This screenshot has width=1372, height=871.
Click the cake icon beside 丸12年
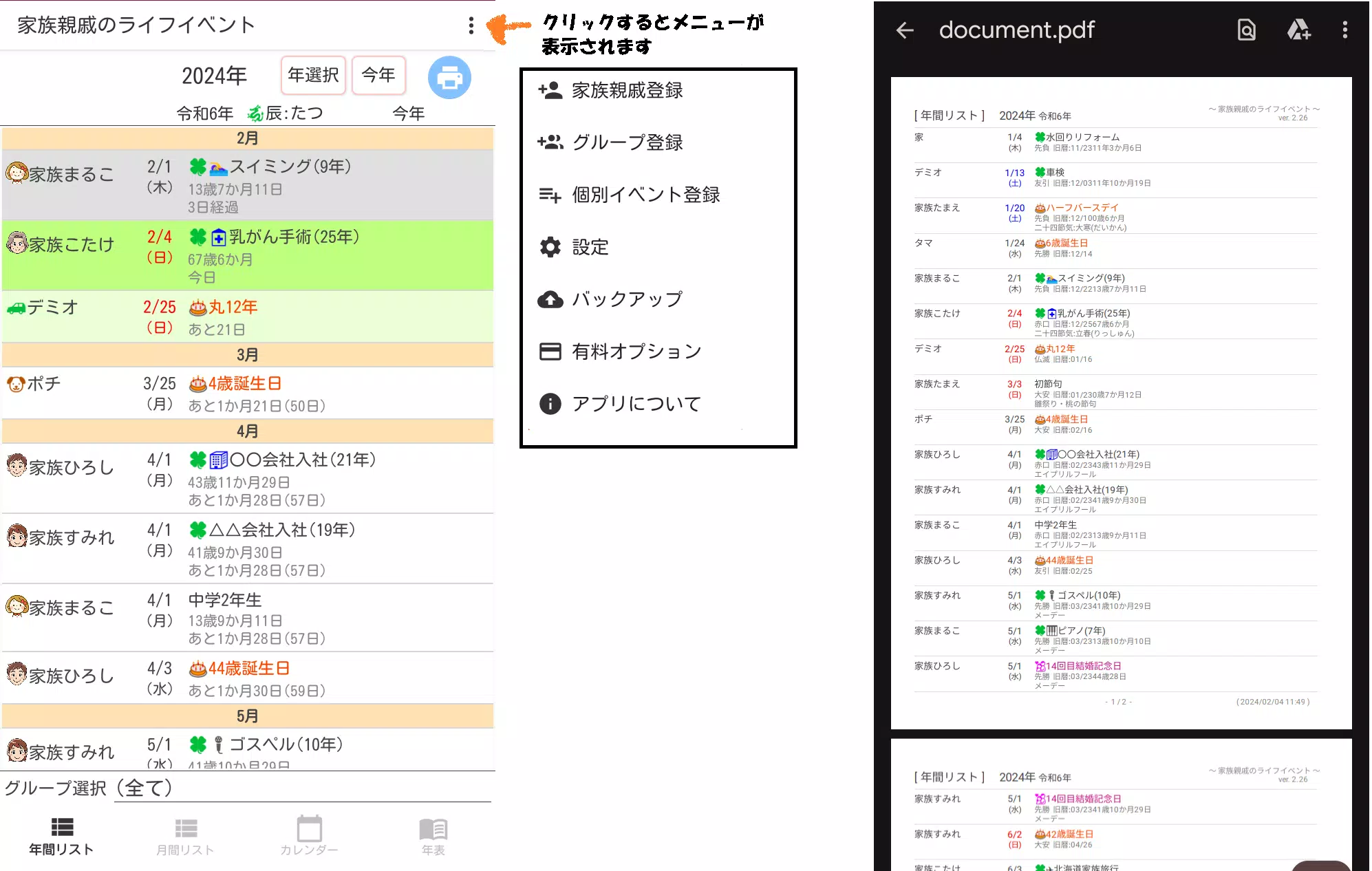click(197, 308)
